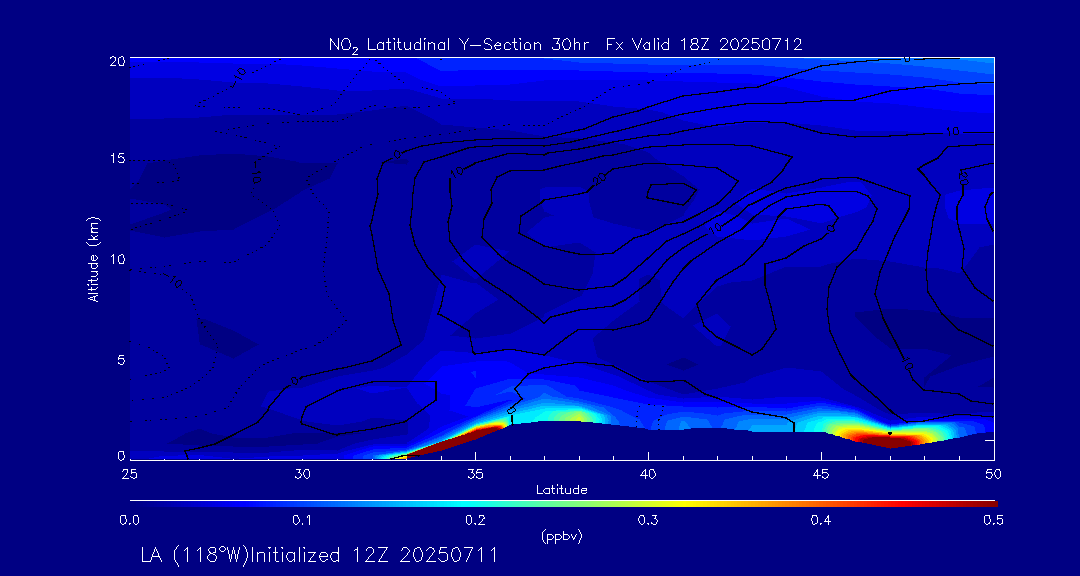
Task: Click the x-axis tick label "30"
Action: (x=302, y=473)
